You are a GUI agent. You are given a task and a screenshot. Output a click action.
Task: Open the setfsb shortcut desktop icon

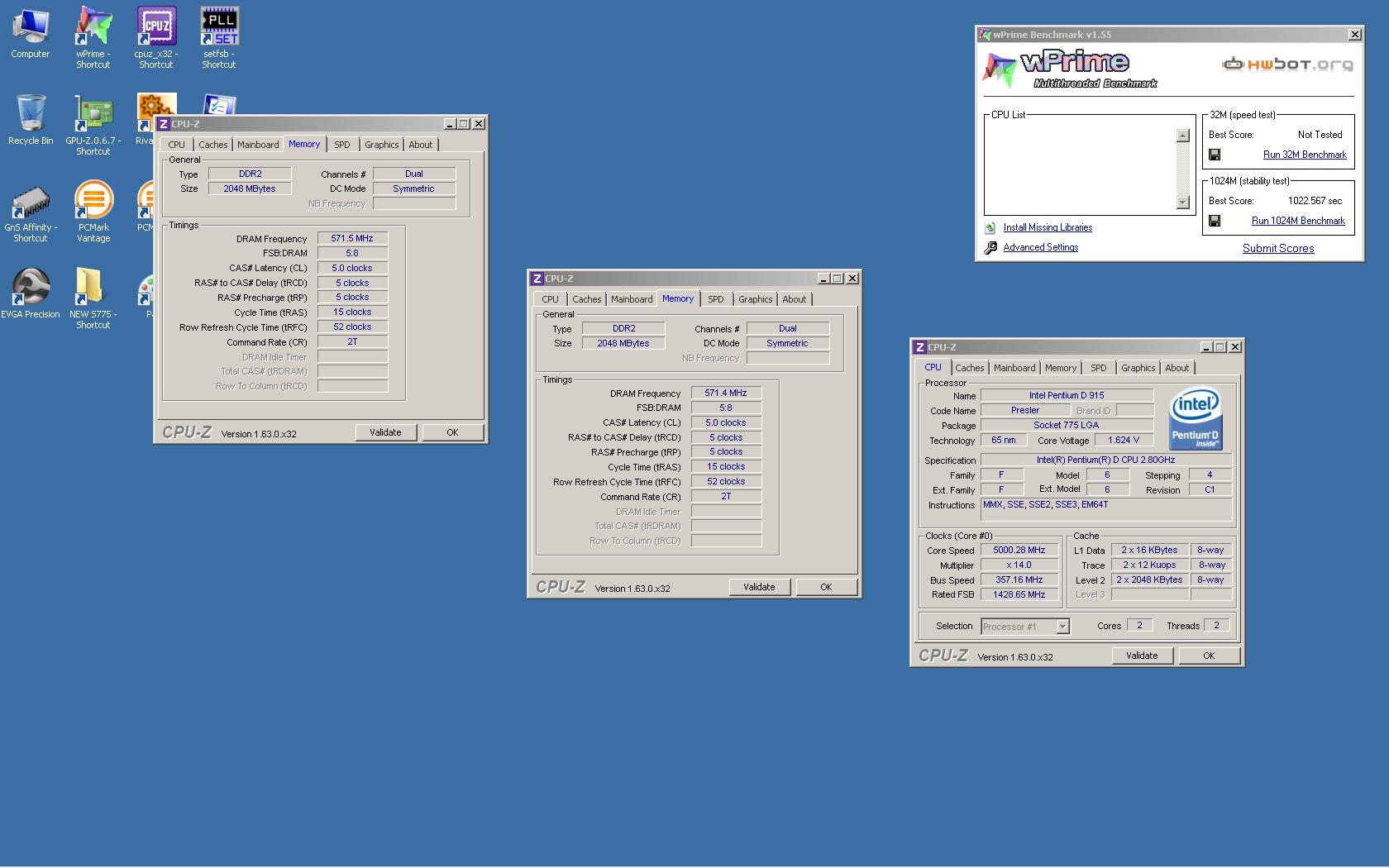click(x=219, y=37)
